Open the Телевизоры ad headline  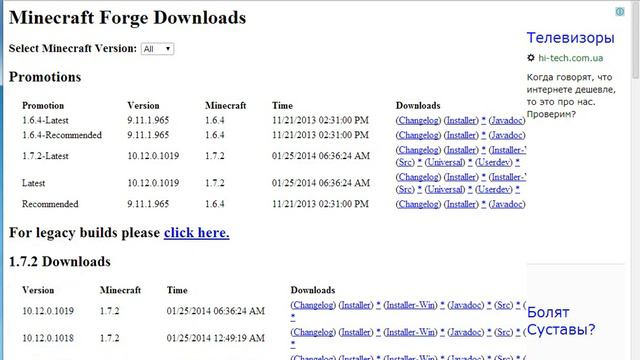pyautogui.click(x=570, y=38)
